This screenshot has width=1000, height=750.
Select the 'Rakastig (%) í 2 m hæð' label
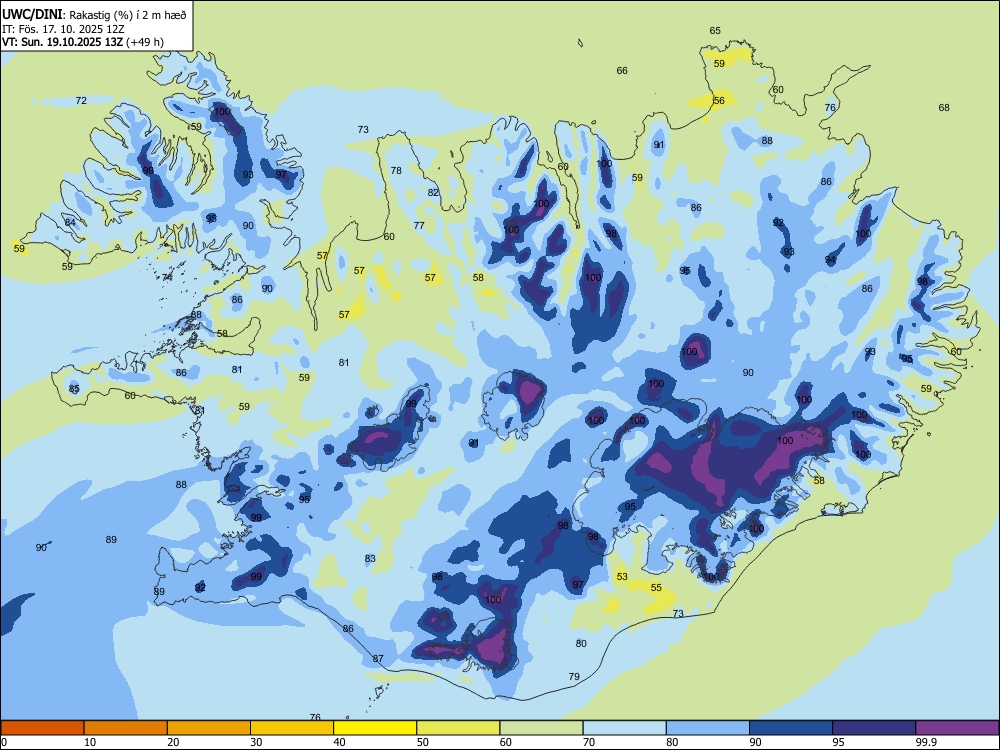point(128,15)
